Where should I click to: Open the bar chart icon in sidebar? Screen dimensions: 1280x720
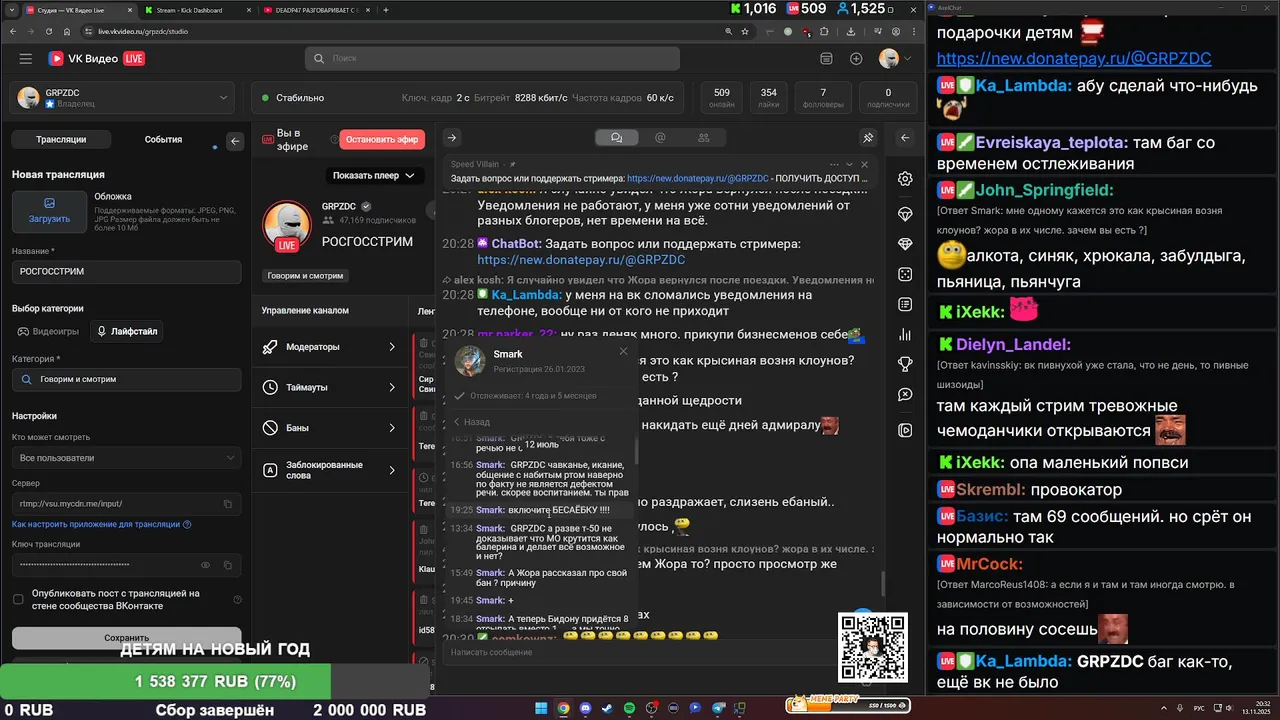point(905,334)
